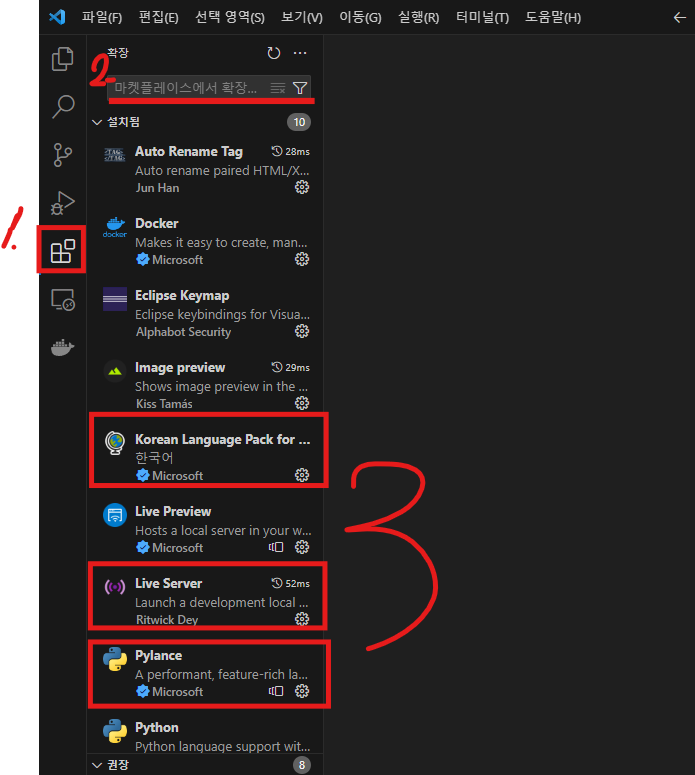The width and height of the screenshot is (695, 775).
Task: Open Auto Rename Tag manage gear
Action: click(x=302, y=187)
